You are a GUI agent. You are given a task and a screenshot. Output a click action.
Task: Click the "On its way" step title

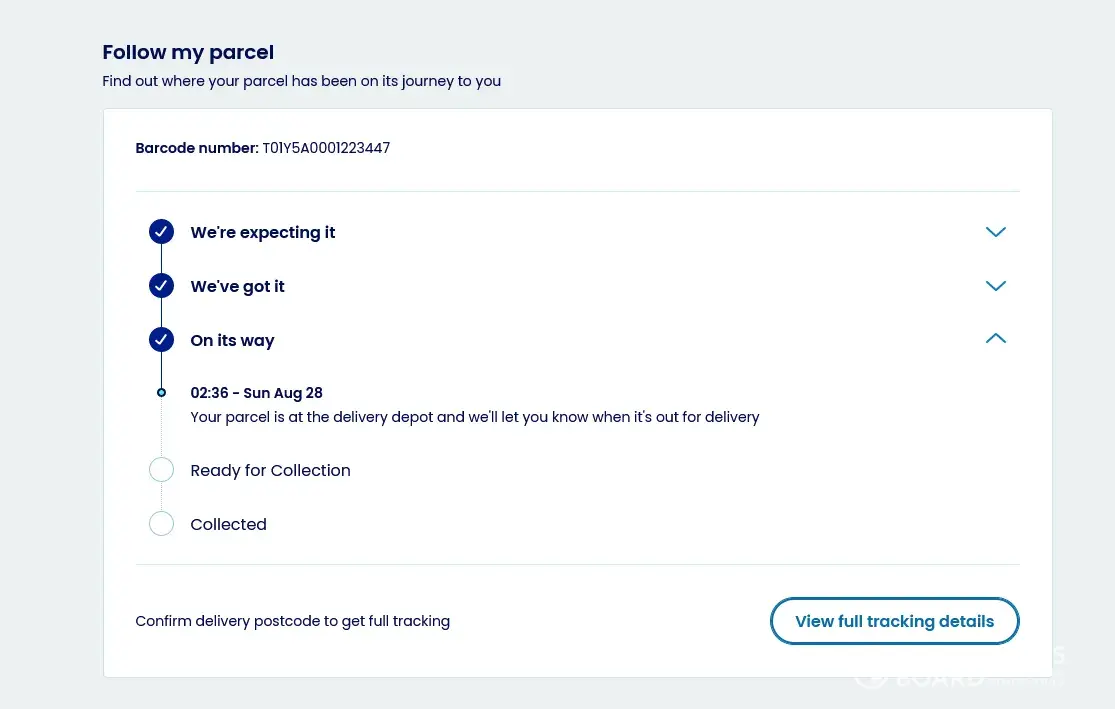click(x=232, y=340)
